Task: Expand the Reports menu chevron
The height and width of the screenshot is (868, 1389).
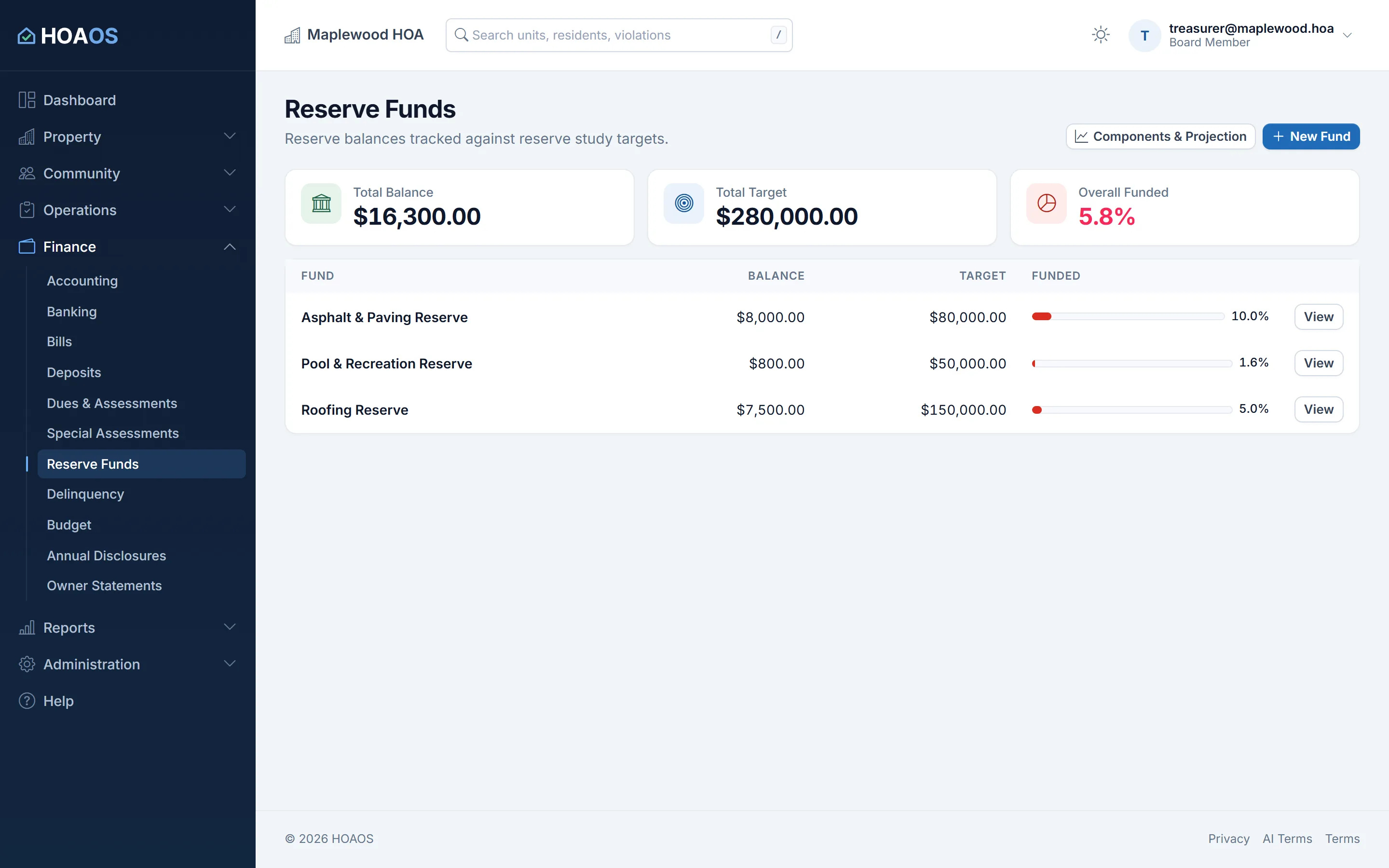Action: (230, 627)
